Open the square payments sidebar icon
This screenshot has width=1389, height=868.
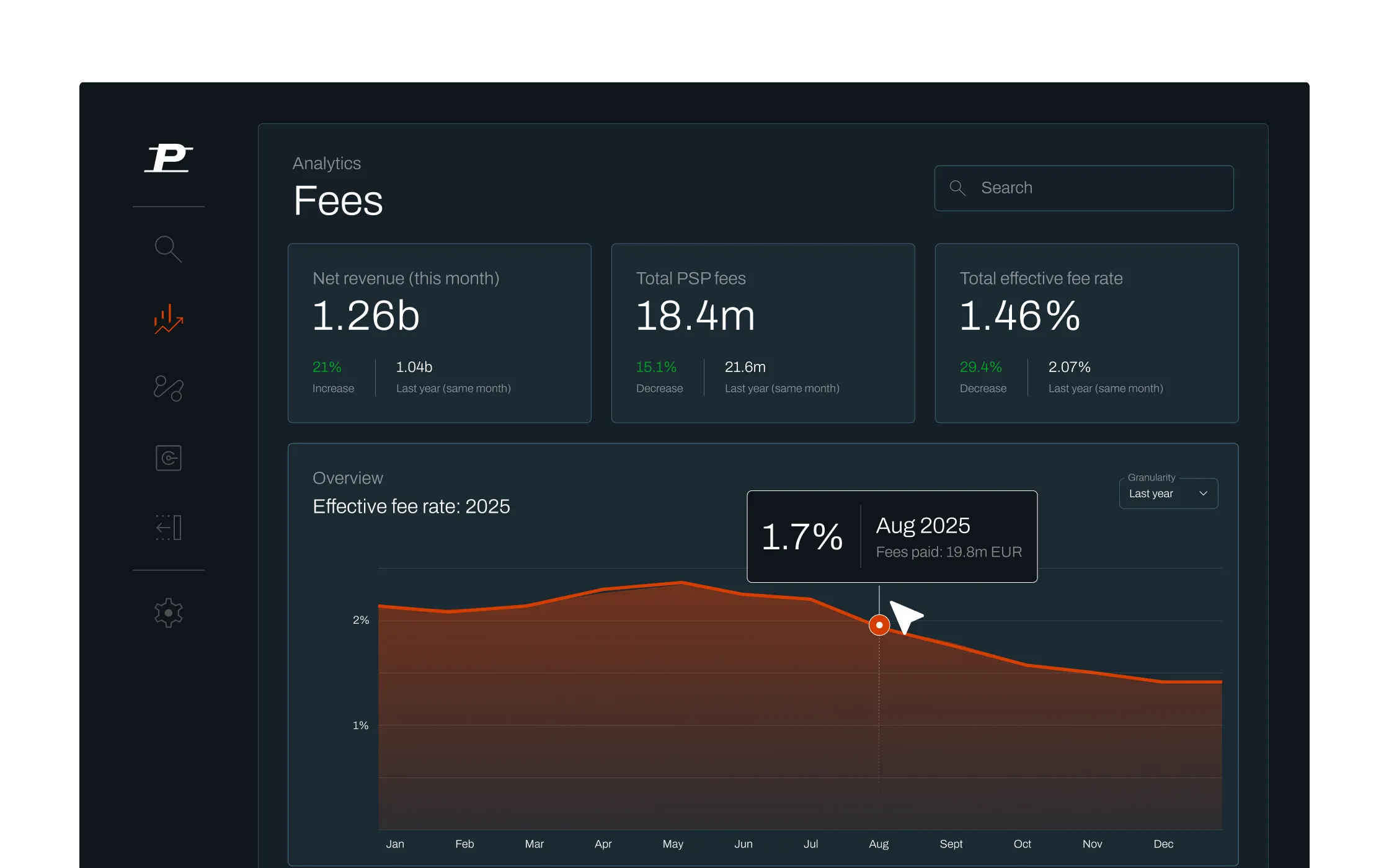[168, 458]
